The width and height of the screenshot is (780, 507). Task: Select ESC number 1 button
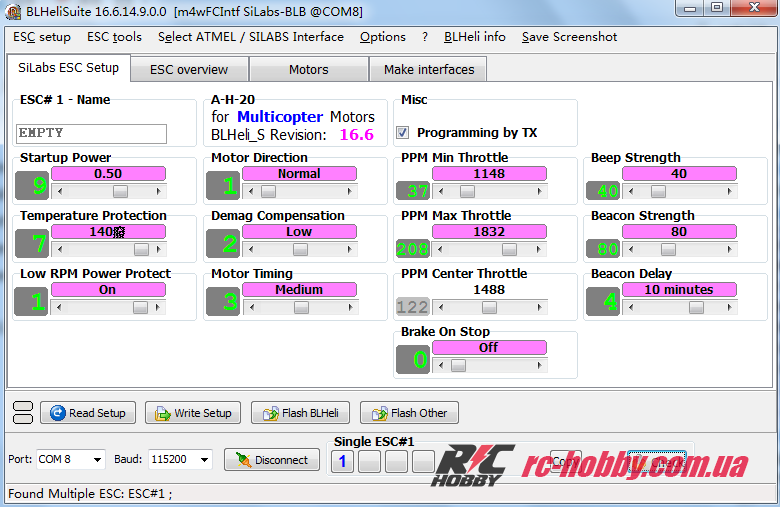(x=342, y=461)
